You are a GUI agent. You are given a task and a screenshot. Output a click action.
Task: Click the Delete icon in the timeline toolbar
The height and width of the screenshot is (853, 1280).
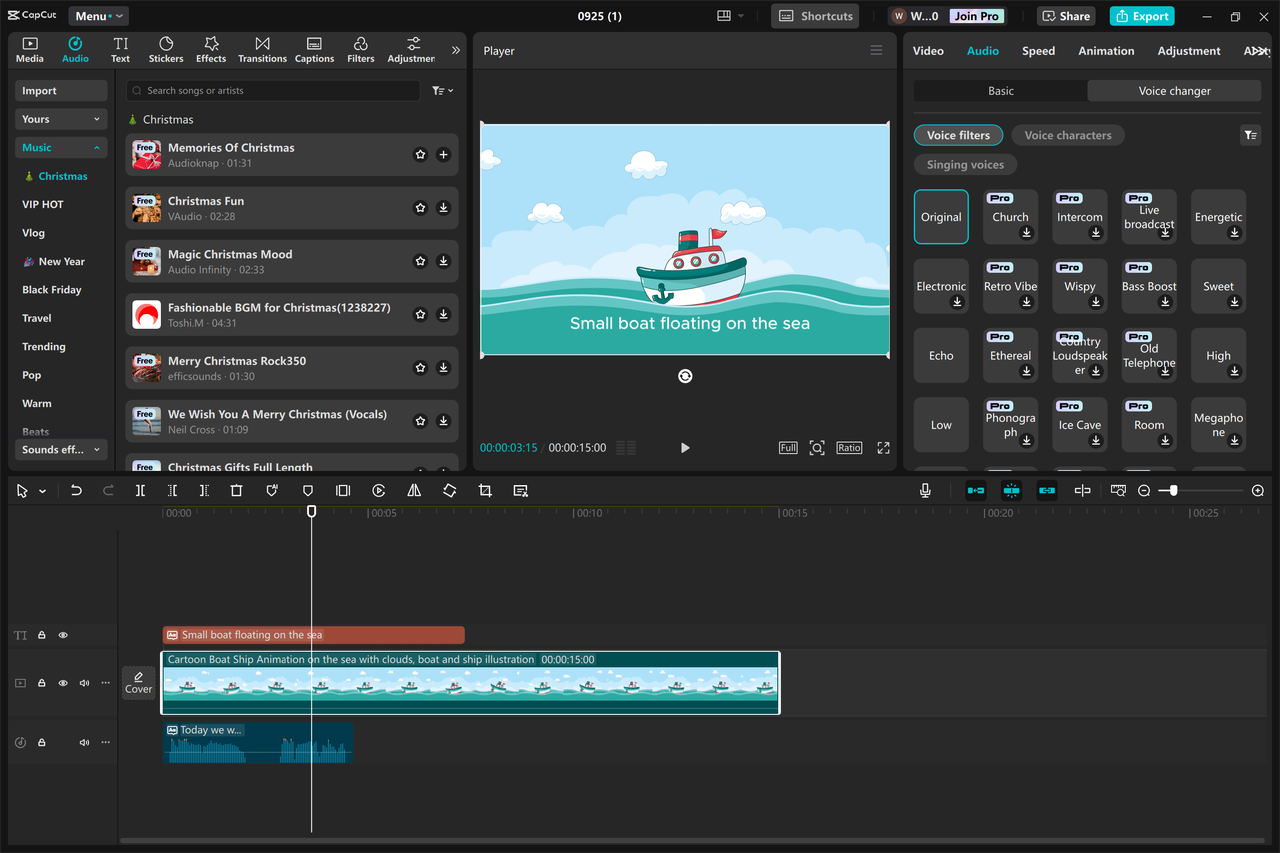236,490
